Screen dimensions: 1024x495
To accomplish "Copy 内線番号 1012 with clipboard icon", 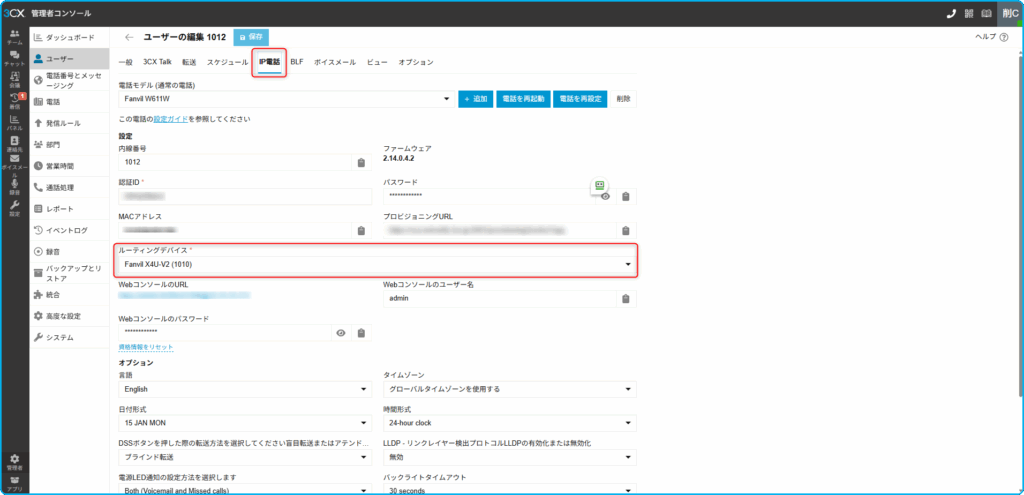I will pos(361,163).
